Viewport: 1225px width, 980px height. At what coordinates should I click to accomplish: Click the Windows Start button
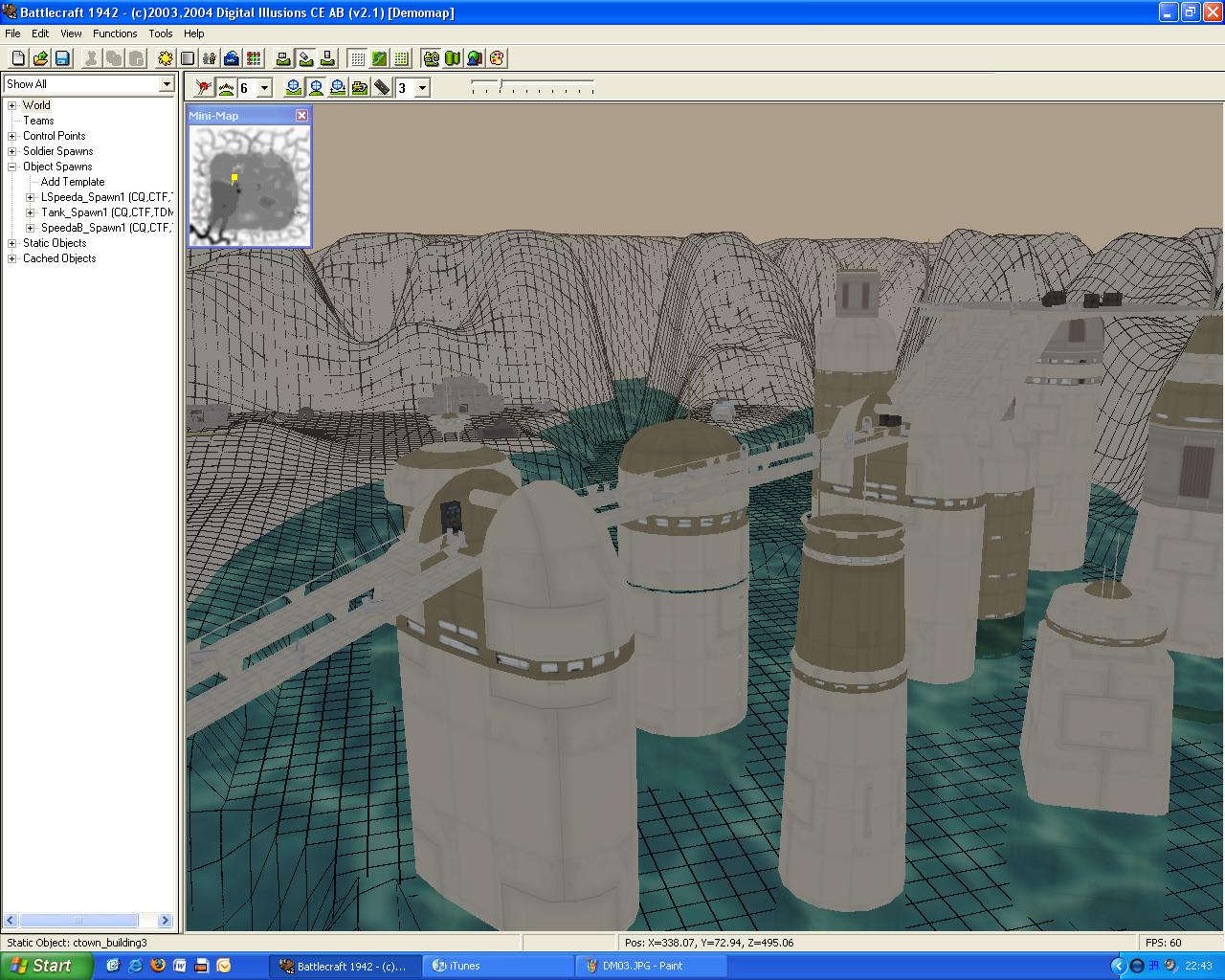point(46,966)
